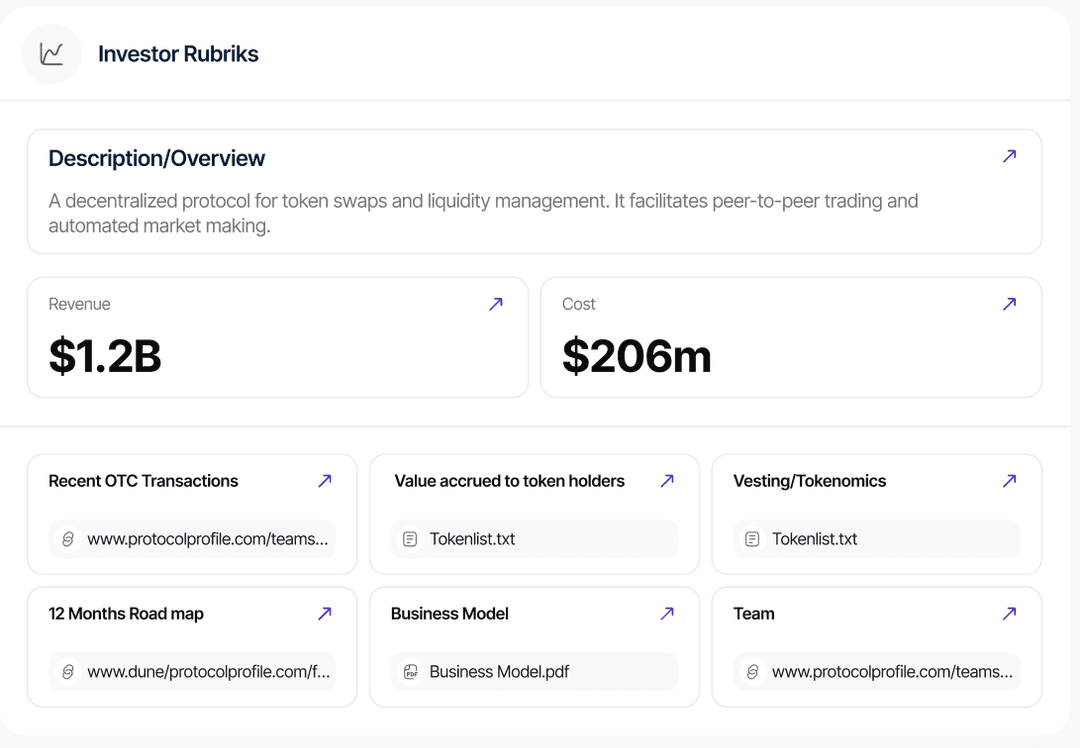Open Value accrued to token holders arrow
Viewport: 1080px width, 748px height.
667,481
